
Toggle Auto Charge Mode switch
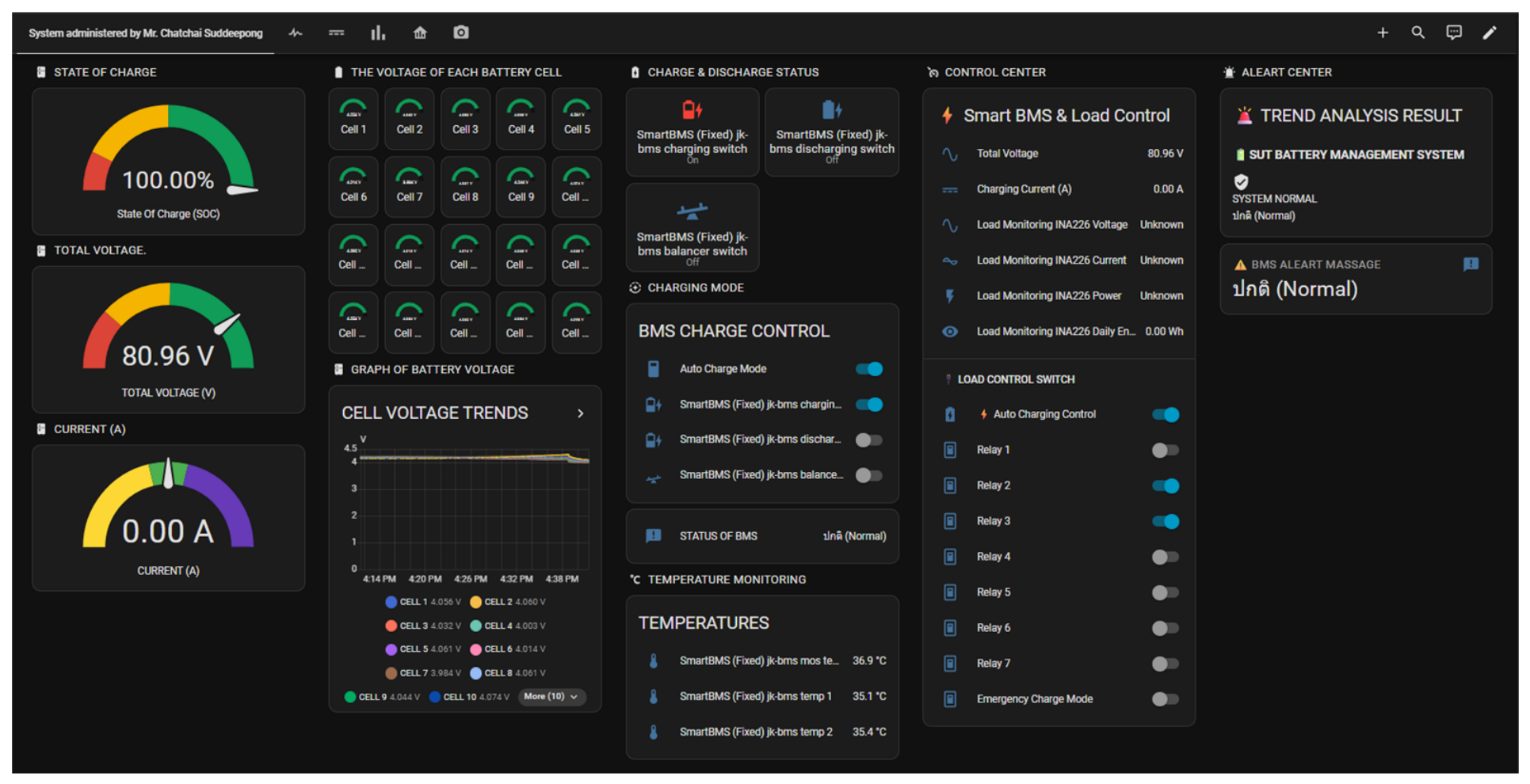pos(869,369)
